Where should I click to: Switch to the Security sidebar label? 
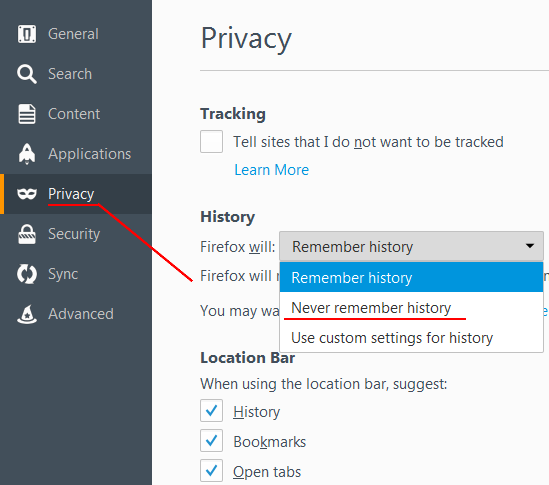point(74,234)
